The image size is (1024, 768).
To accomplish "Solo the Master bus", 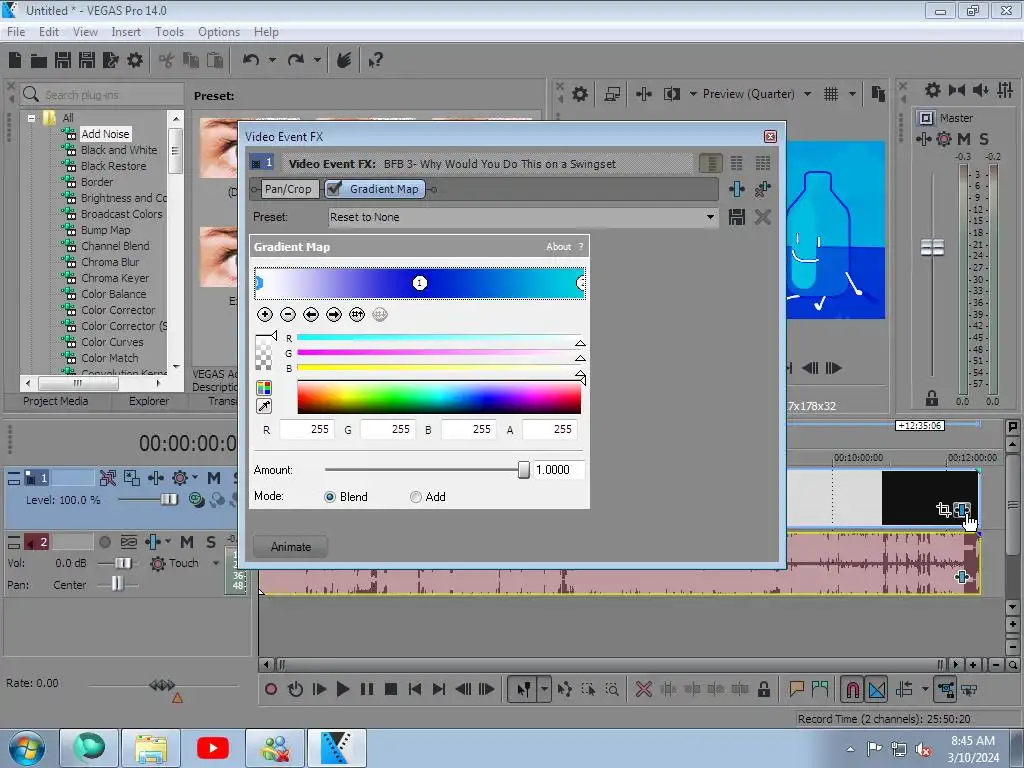I will (x=984, y=138).
